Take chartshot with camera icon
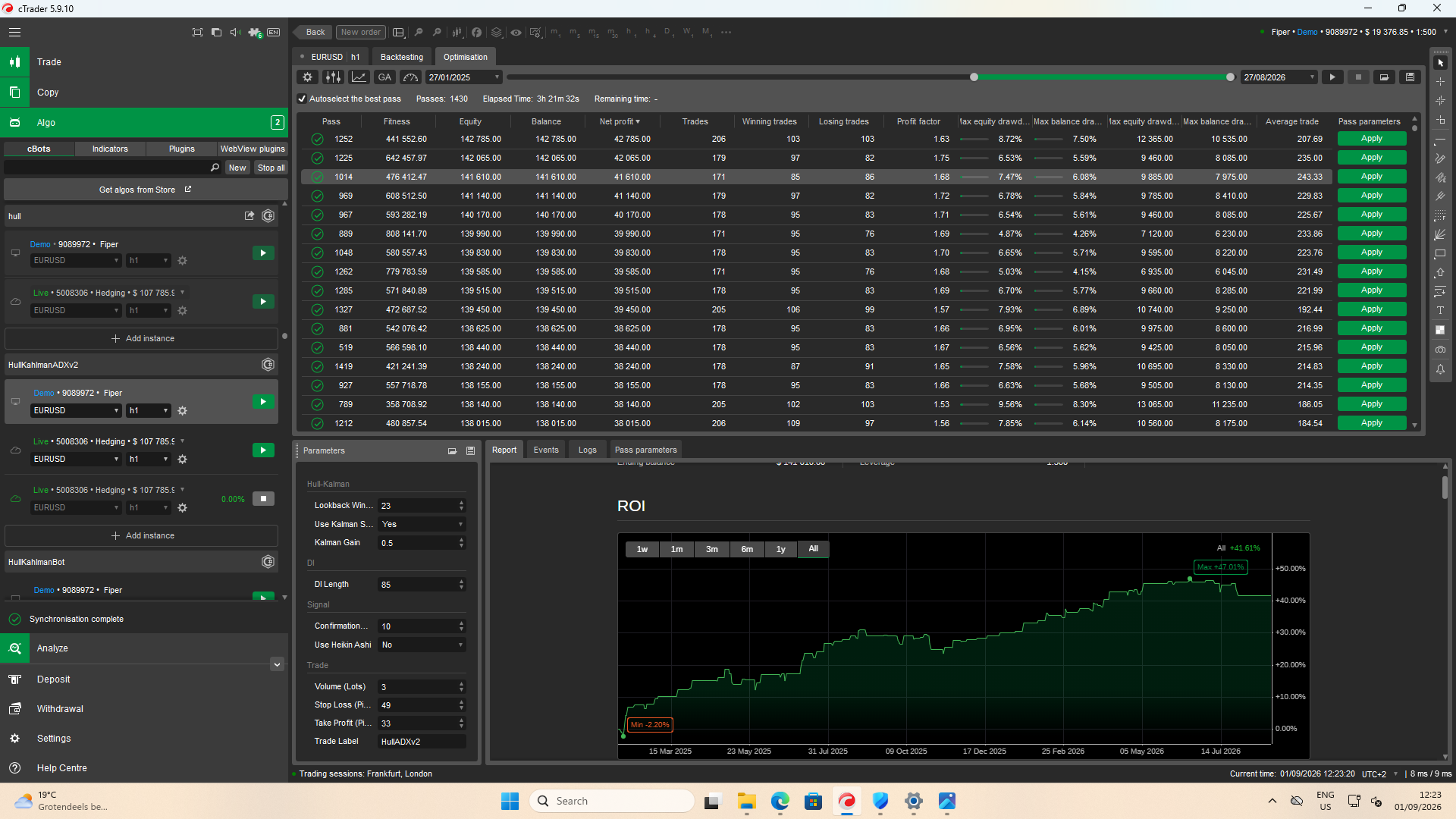1456x819 pixels. (x=1441, y=350)
